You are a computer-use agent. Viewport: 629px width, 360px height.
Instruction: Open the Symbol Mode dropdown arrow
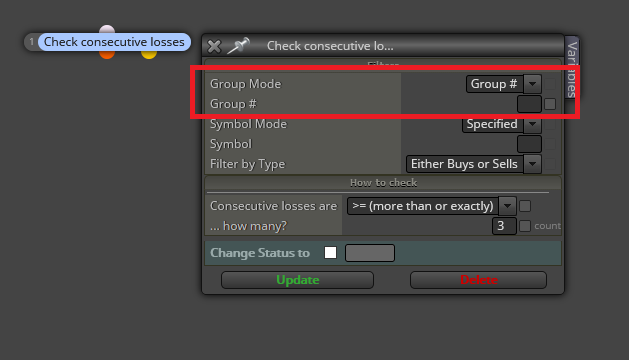tap(532, 124)
